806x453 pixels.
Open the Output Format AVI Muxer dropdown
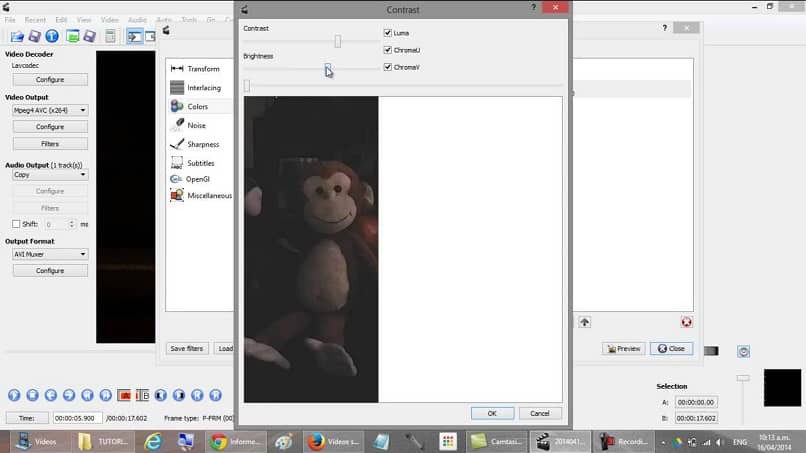coord(50,254)
